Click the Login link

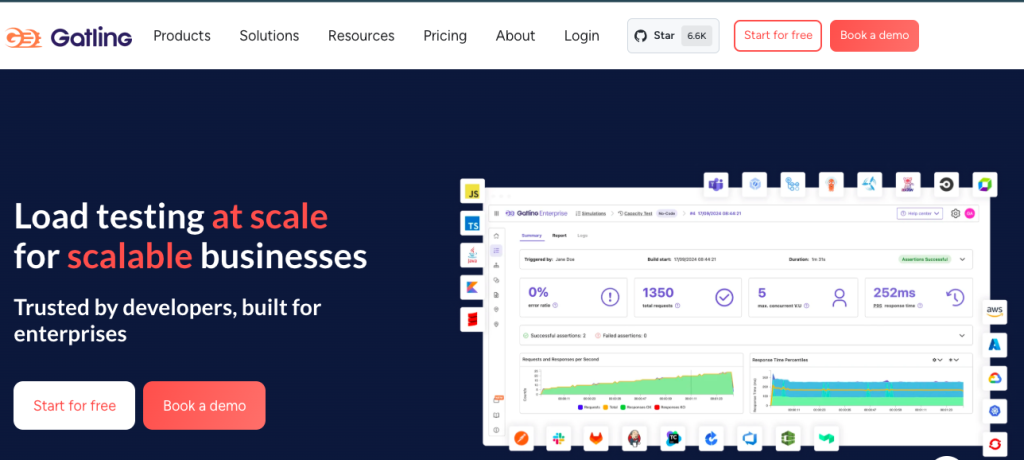coord(582,36)
